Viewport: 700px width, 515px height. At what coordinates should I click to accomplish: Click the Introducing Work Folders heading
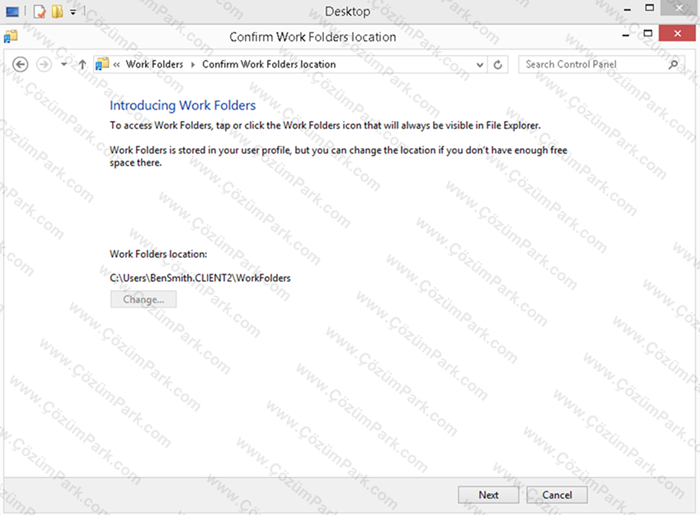[183, 105]
